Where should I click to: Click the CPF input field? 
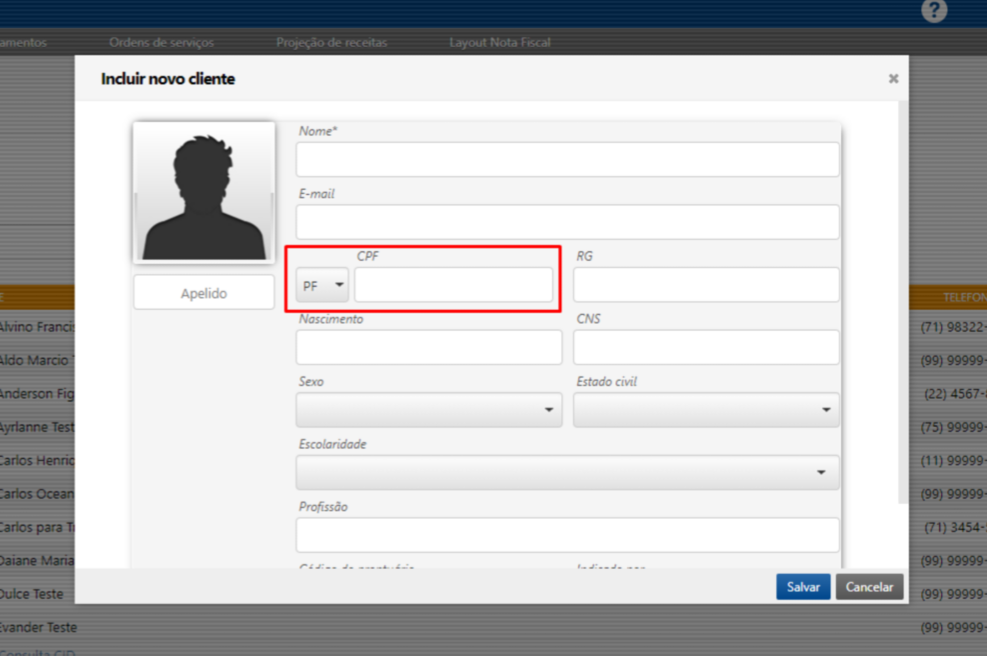(453, 285)
